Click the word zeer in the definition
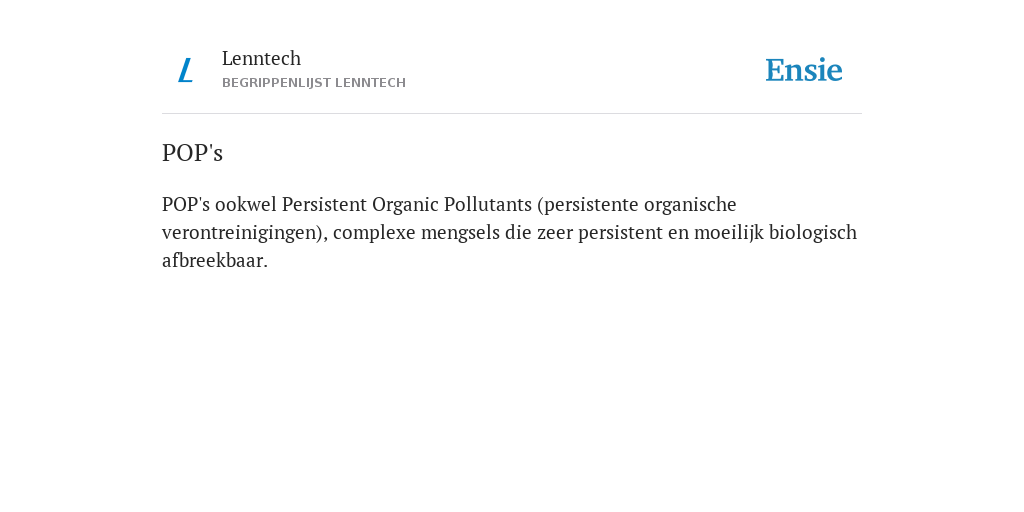1024x512 pixels. point(555,234)
